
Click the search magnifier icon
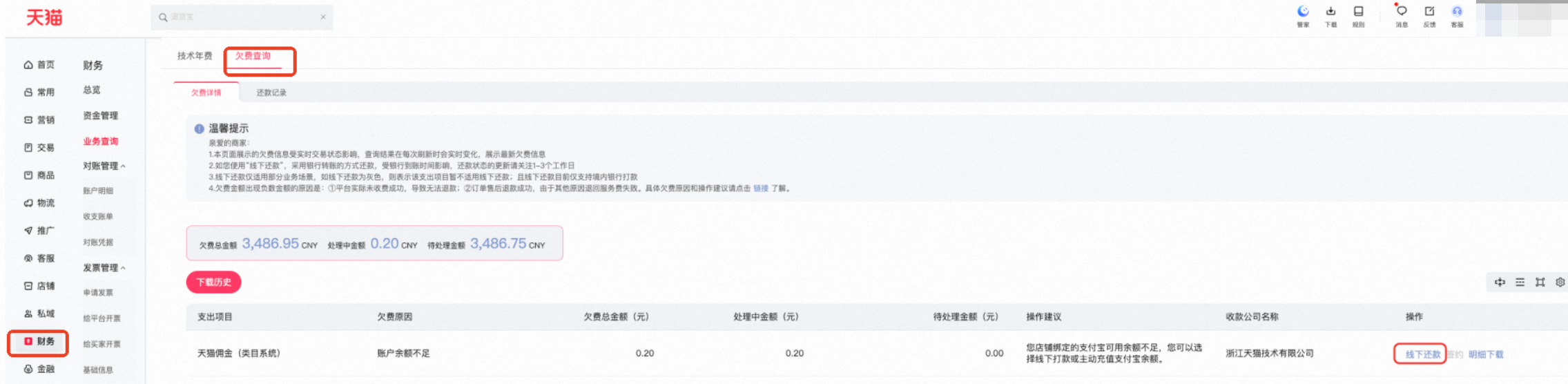163,17
